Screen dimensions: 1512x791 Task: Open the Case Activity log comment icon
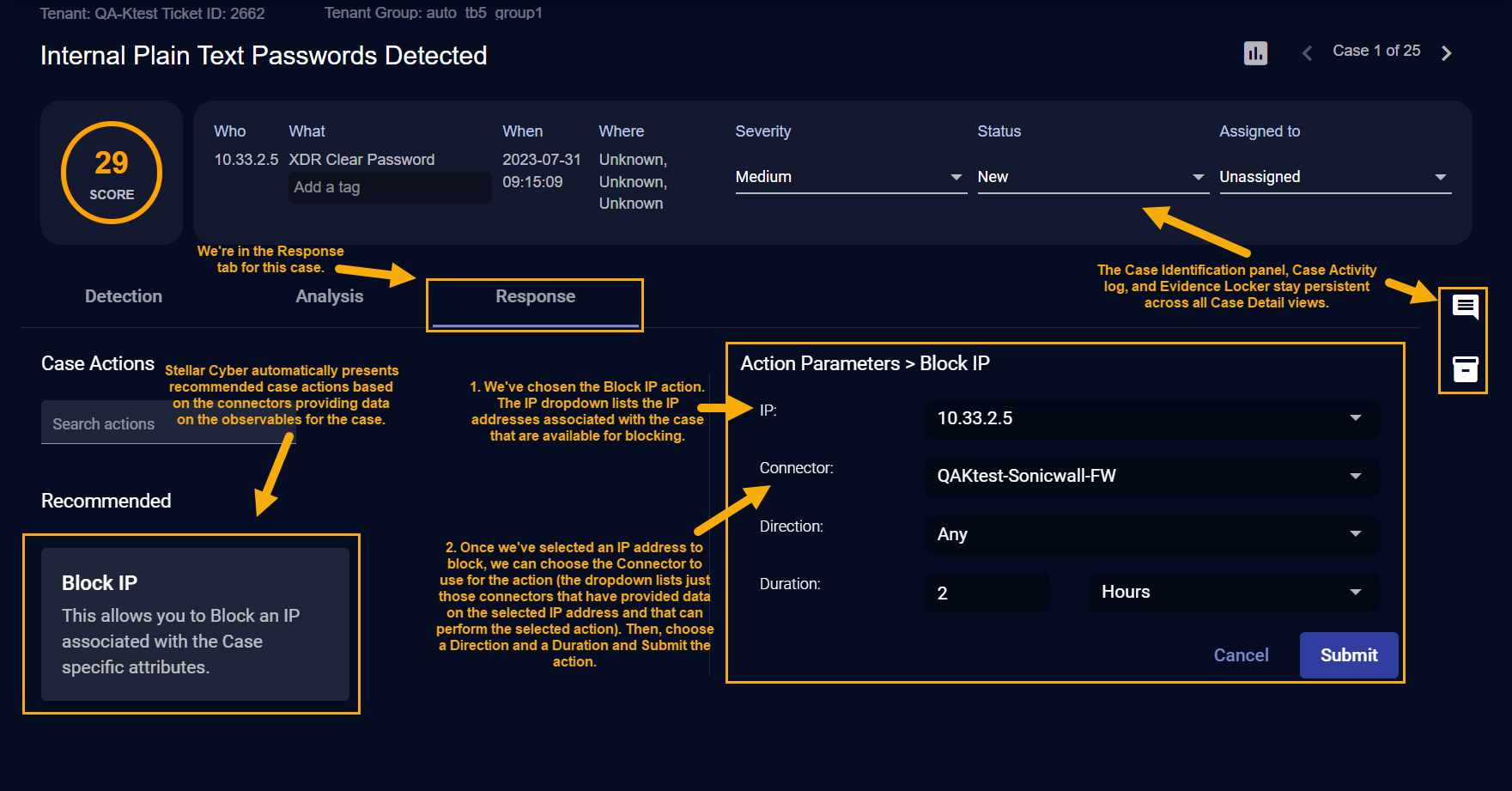[x=1465, y=307]
